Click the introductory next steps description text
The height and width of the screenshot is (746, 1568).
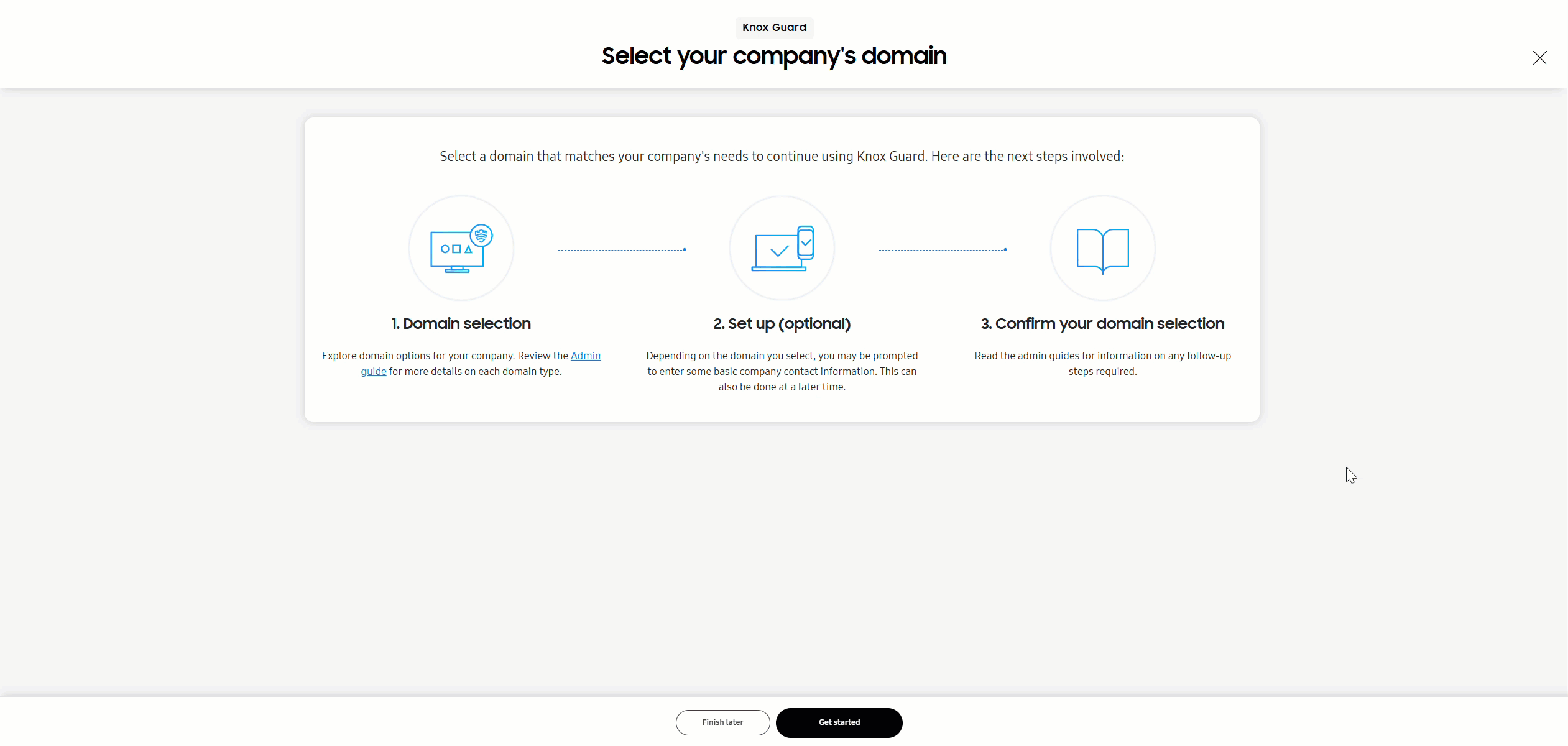pos(781,156)
